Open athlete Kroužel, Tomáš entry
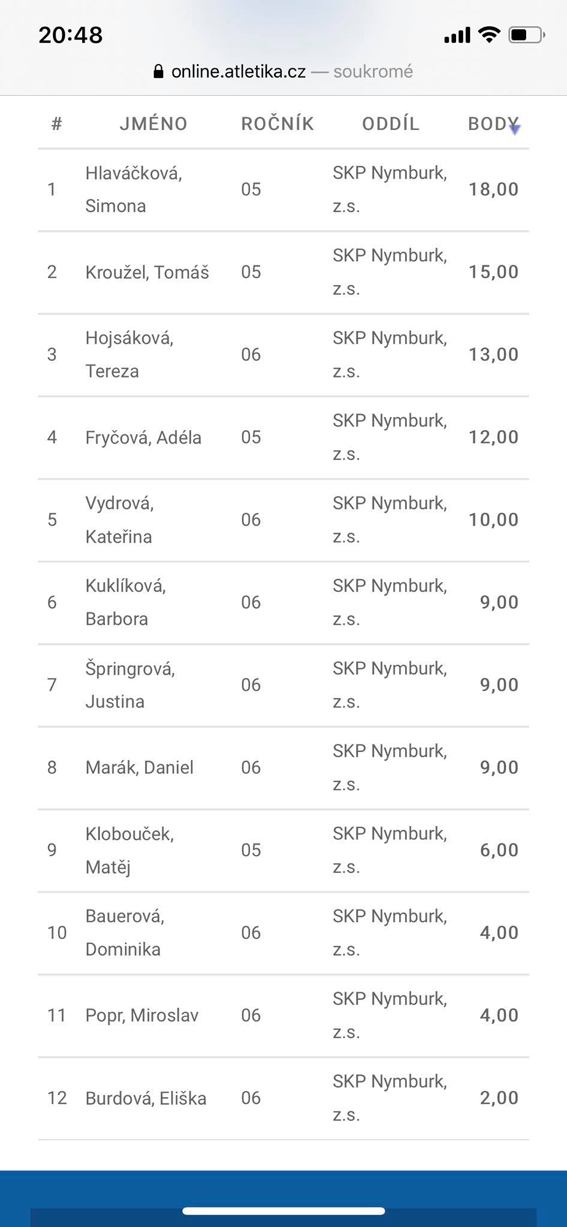567x1227 pixels. click(147, 272)
